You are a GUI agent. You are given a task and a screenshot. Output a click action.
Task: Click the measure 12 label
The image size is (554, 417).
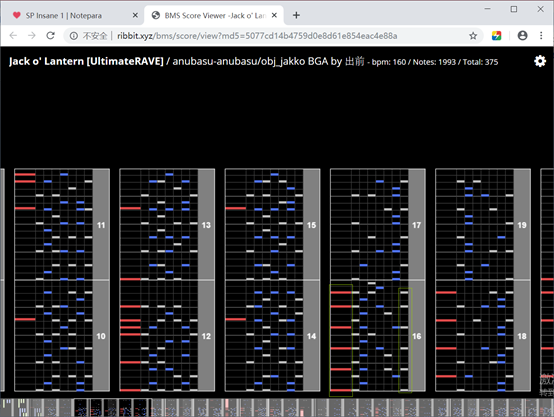pos(206,336)
